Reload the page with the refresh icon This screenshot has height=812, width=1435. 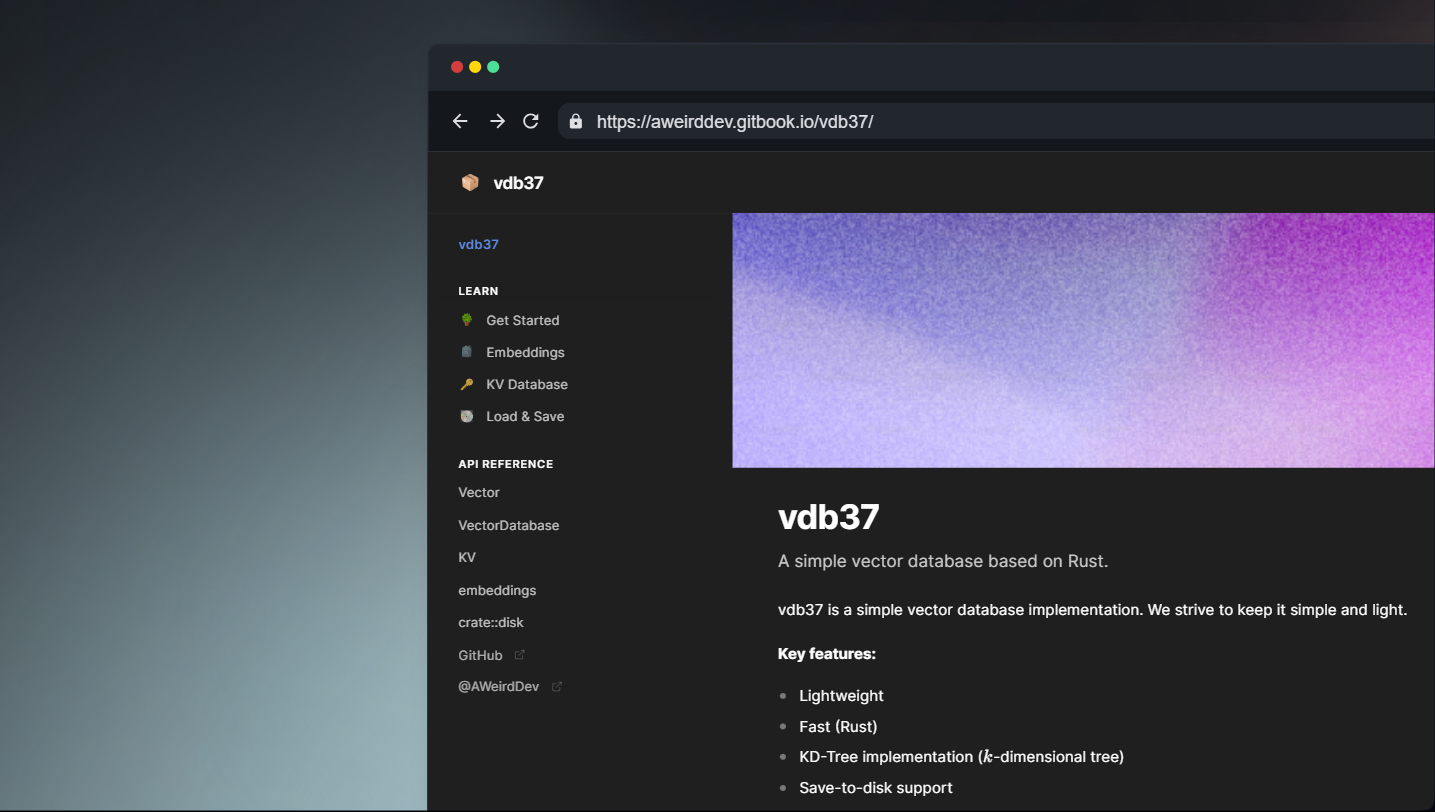531,120
